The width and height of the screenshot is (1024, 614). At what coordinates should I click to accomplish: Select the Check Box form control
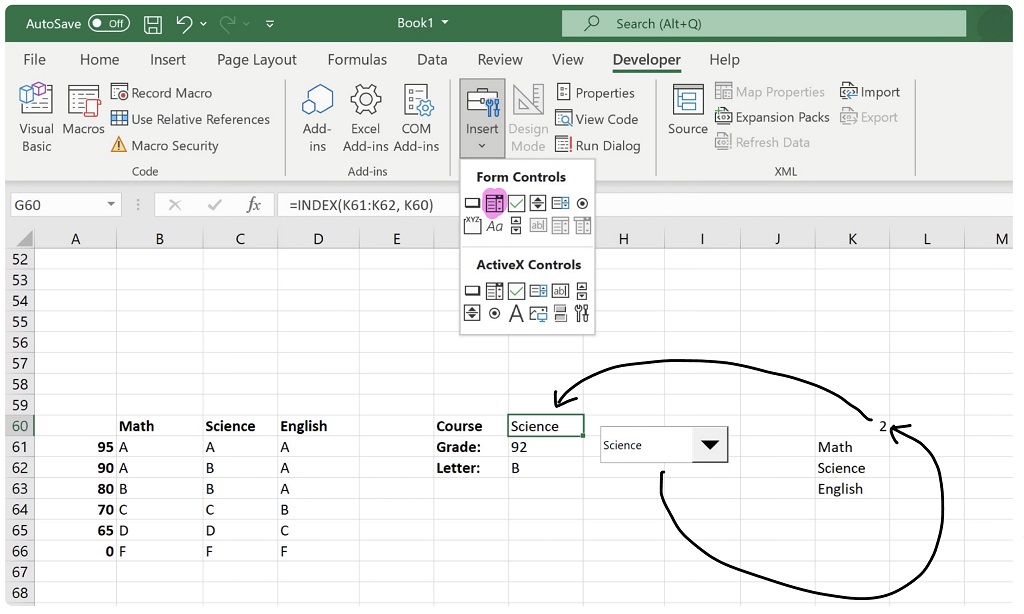516,203
